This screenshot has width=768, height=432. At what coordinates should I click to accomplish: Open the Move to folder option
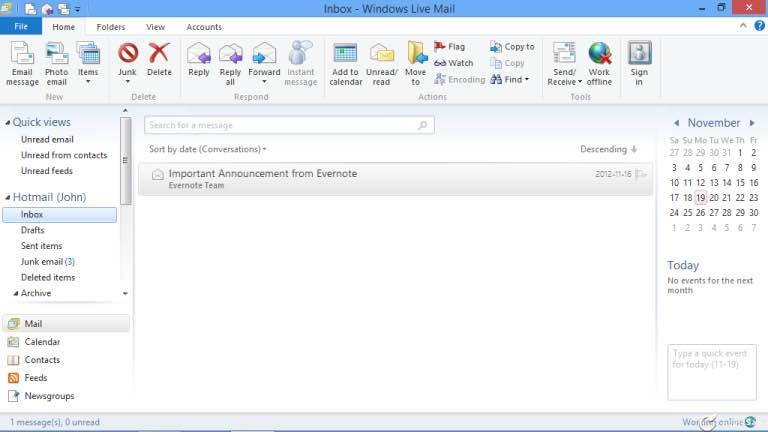416,64
